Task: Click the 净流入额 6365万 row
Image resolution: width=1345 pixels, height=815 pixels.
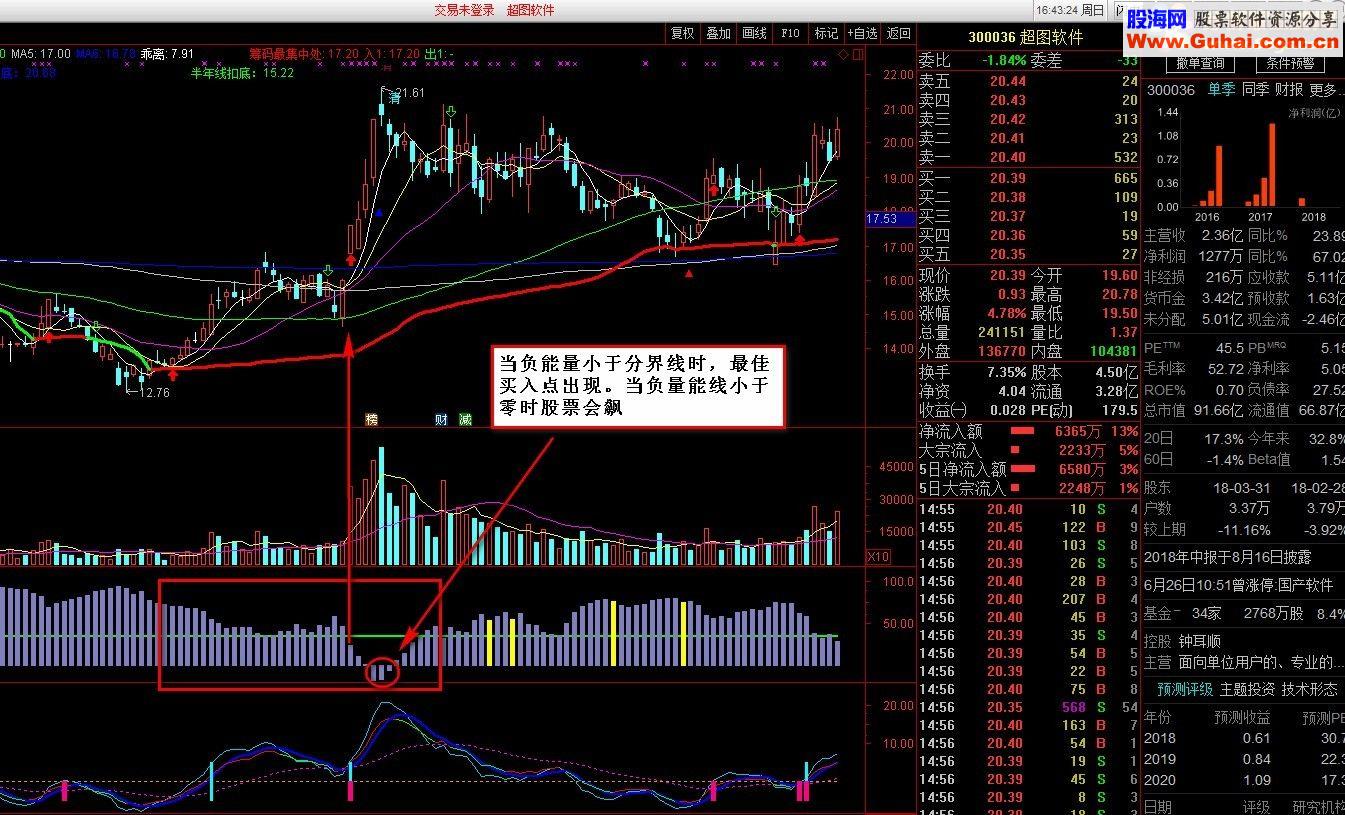Action: [1028, 431]
